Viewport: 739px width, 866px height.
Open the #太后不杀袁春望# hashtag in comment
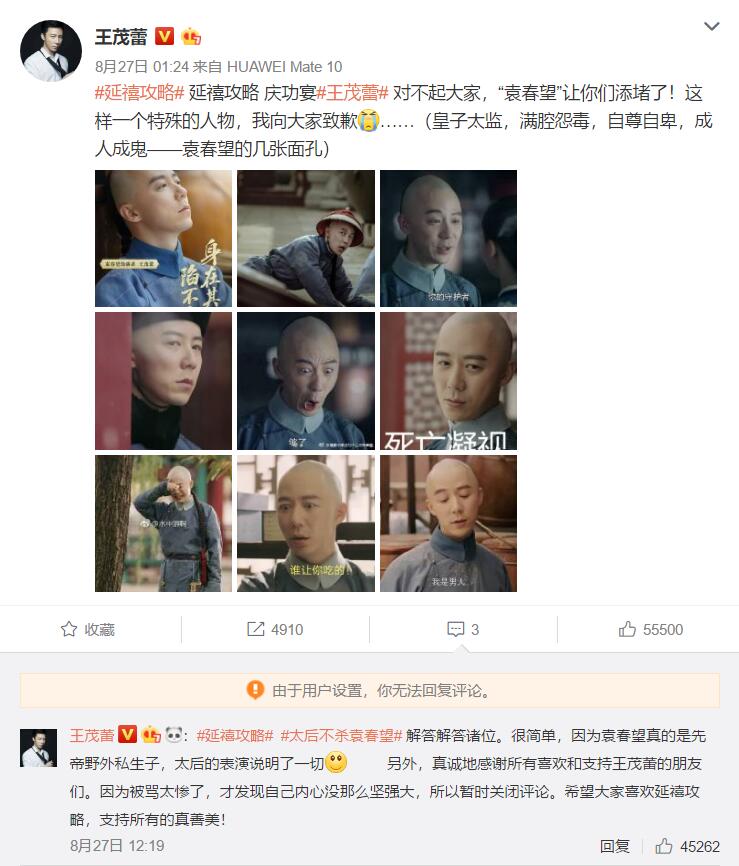[341, 736]
